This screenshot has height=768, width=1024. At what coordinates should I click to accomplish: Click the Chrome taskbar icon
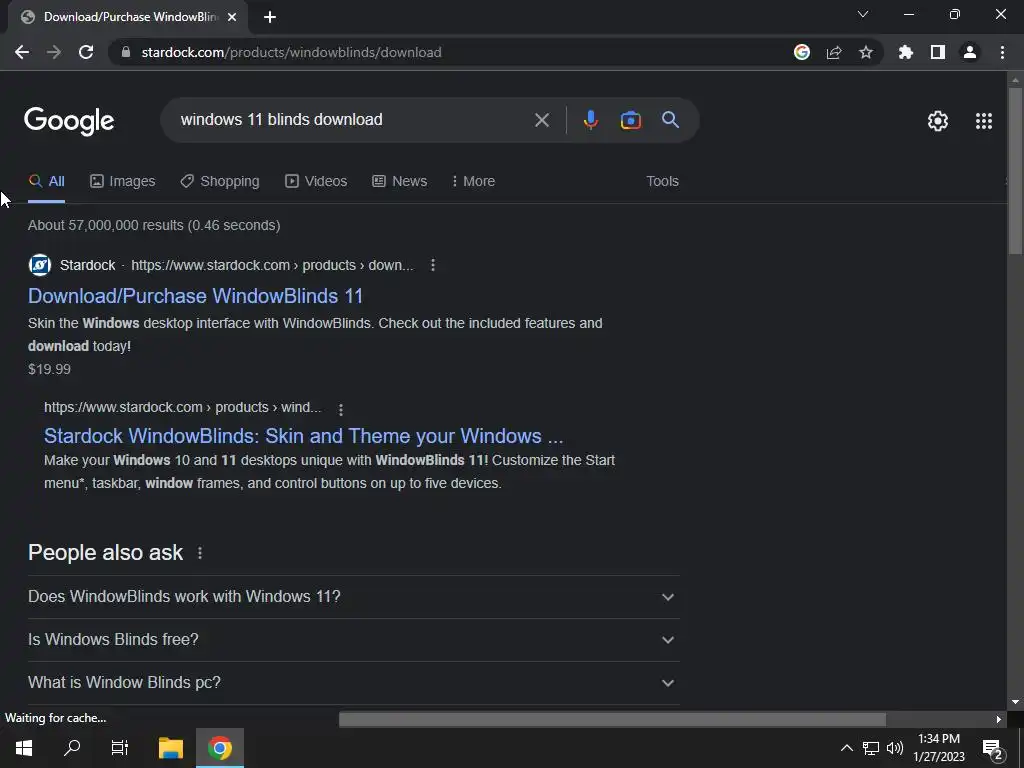click(x=220, y=748)
